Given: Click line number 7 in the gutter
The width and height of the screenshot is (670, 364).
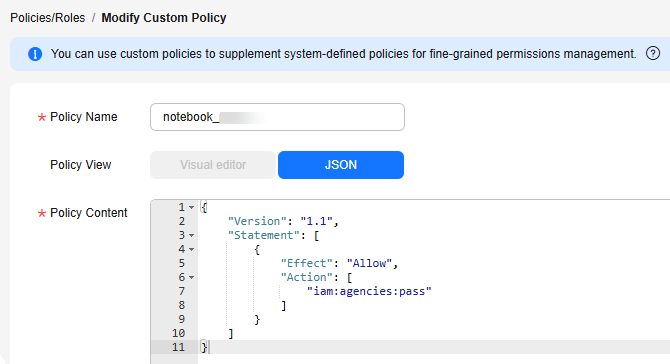Looking at the screenshot, I should pyautogui.click(x=182, y=291).
